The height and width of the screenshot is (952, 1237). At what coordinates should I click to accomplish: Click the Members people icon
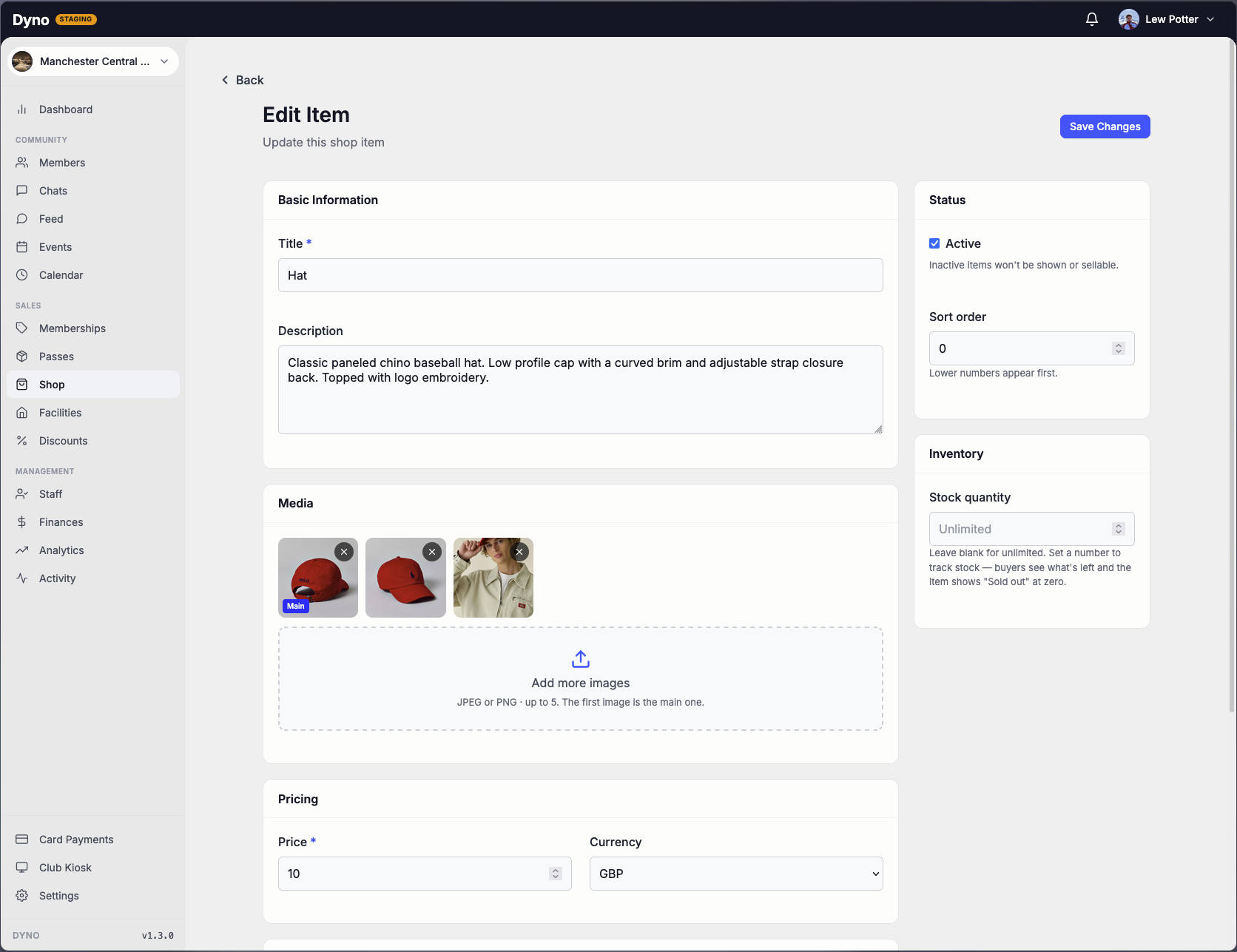click(22, 163)
